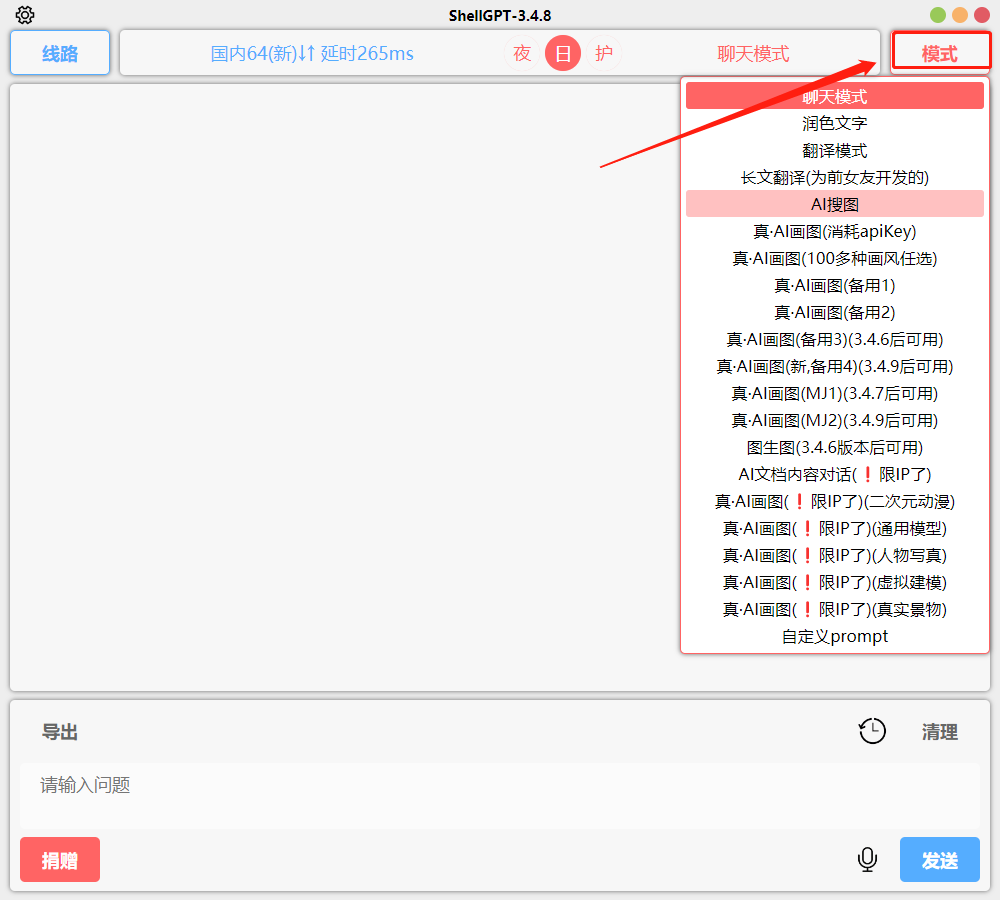Select 真·AI画图(备用3)(3.4.6后可用)
1000x900 pixels.
pos(835,339)
